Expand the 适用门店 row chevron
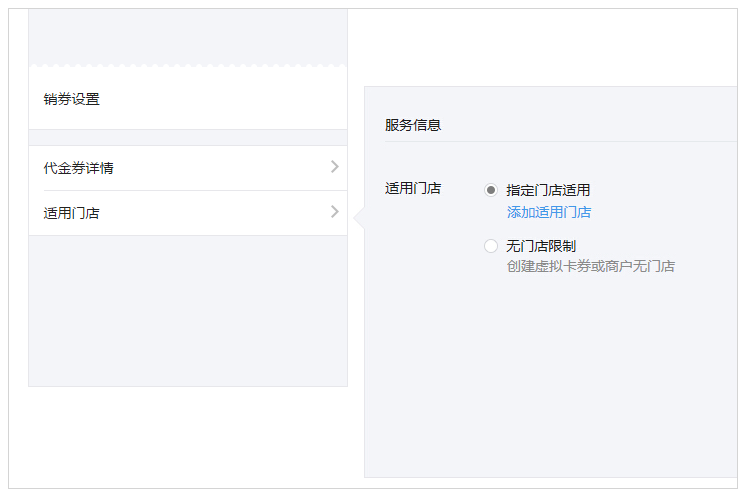This screenshot has width=750, height=496. pos(335,212)
